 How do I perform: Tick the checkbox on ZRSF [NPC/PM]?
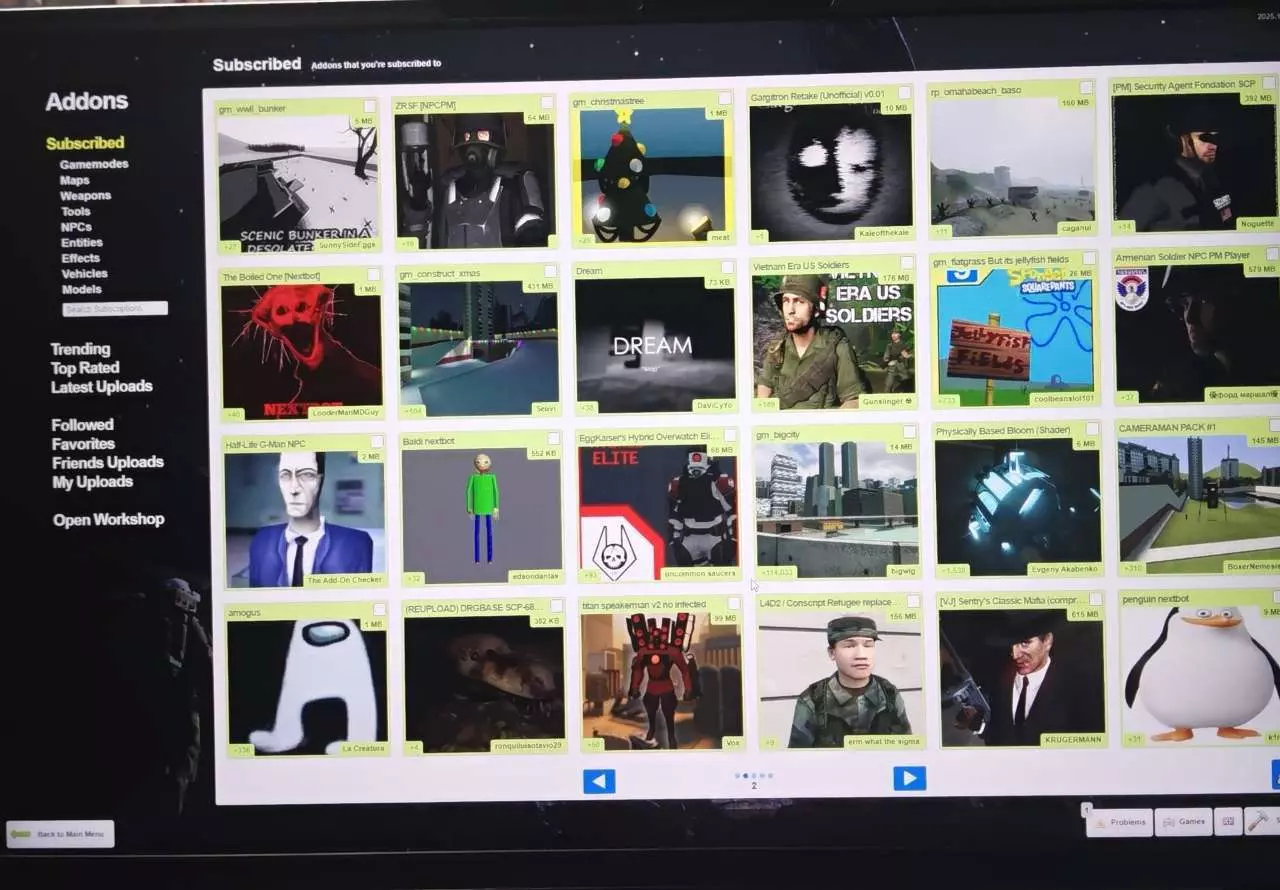click(547, 103)
